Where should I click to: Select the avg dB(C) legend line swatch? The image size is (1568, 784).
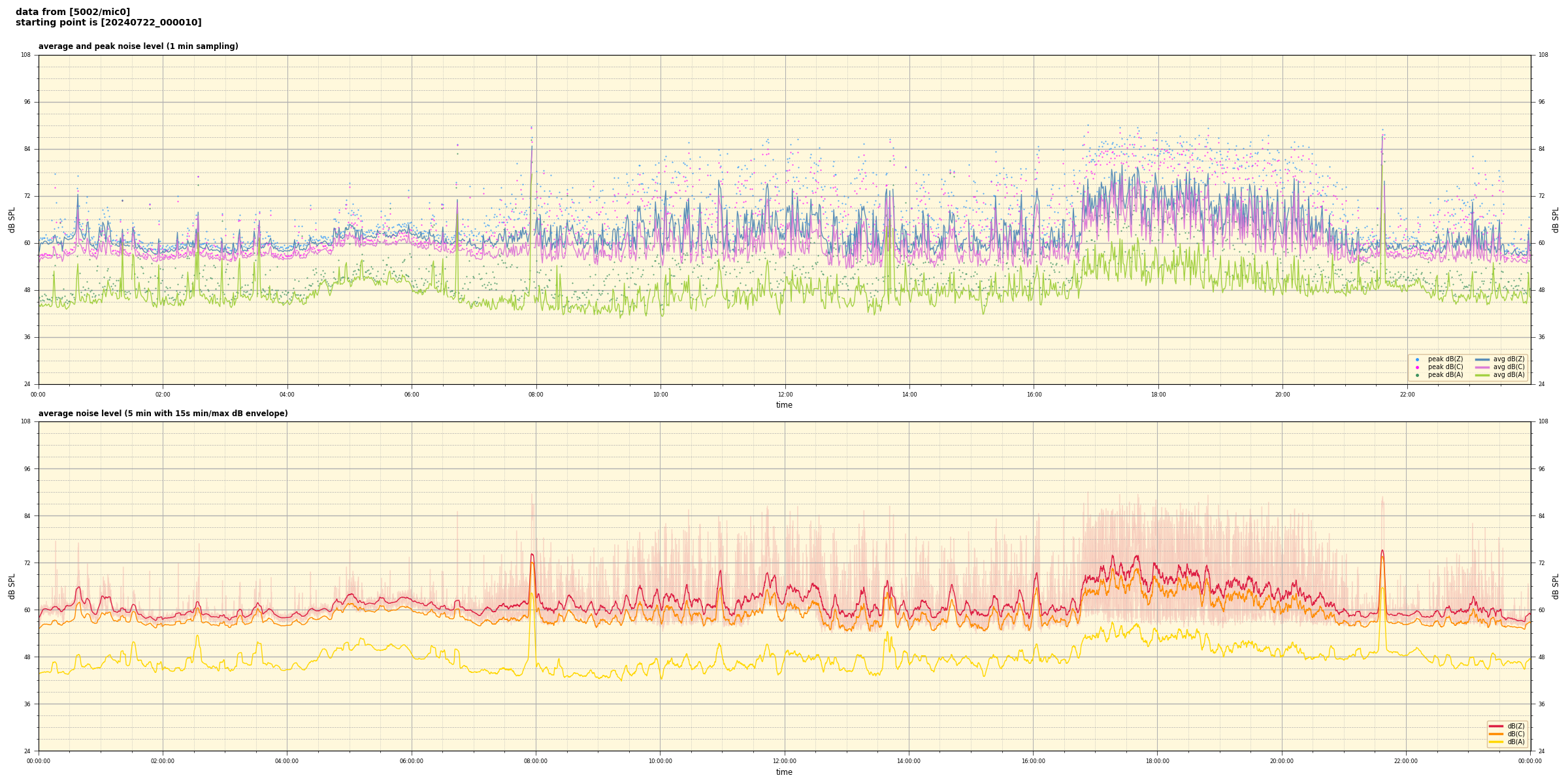coord(1482,367)
